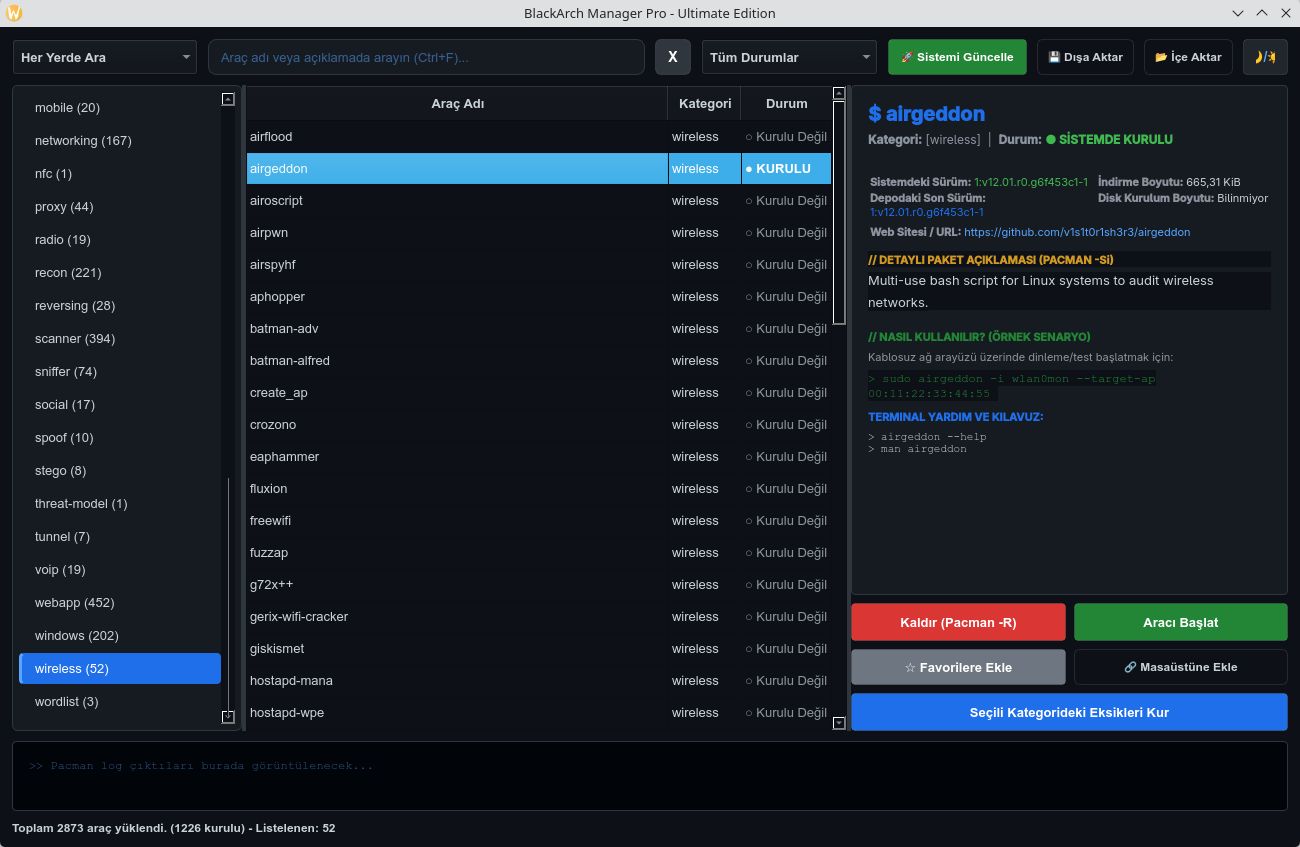
Task: Select the 'eaphammer' tool row
Action: tap(539, 457)
